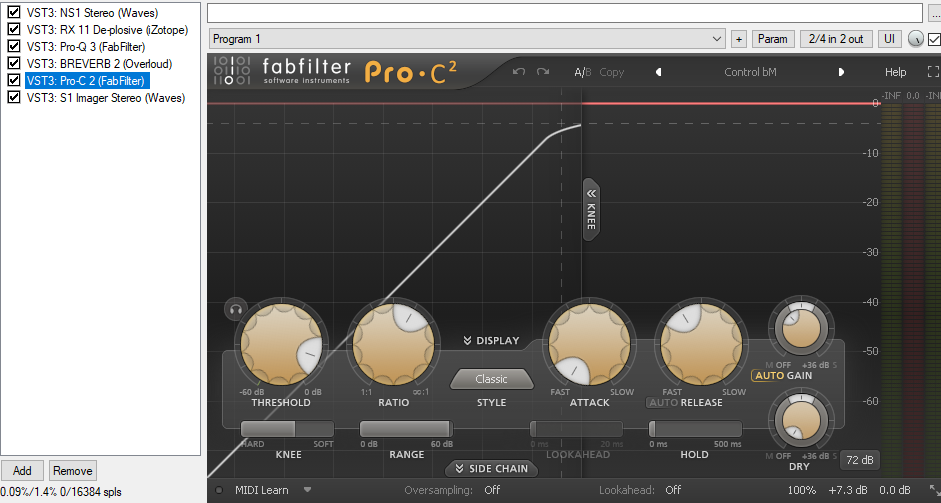The width and height of the screenshot is (941, 503).
Task: Open the Control bM preset menu
Action: pos(750,72)
